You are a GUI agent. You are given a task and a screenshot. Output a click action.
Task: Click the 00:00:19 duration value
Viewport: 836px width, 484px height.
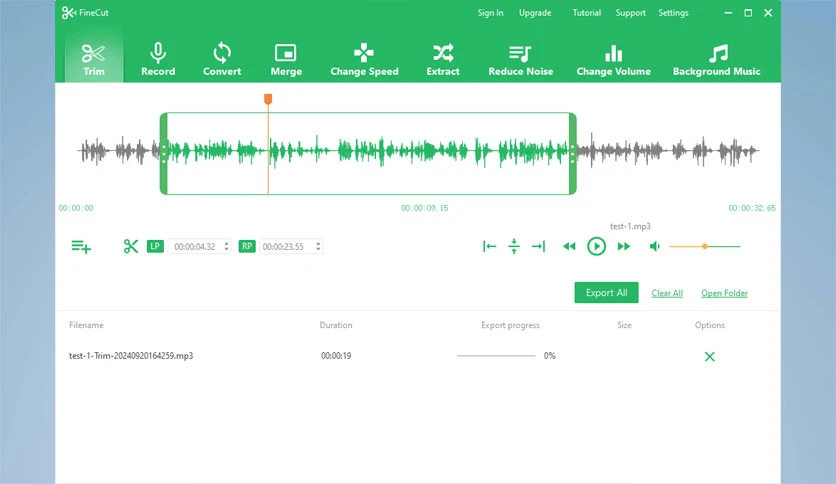click(336, 356)
